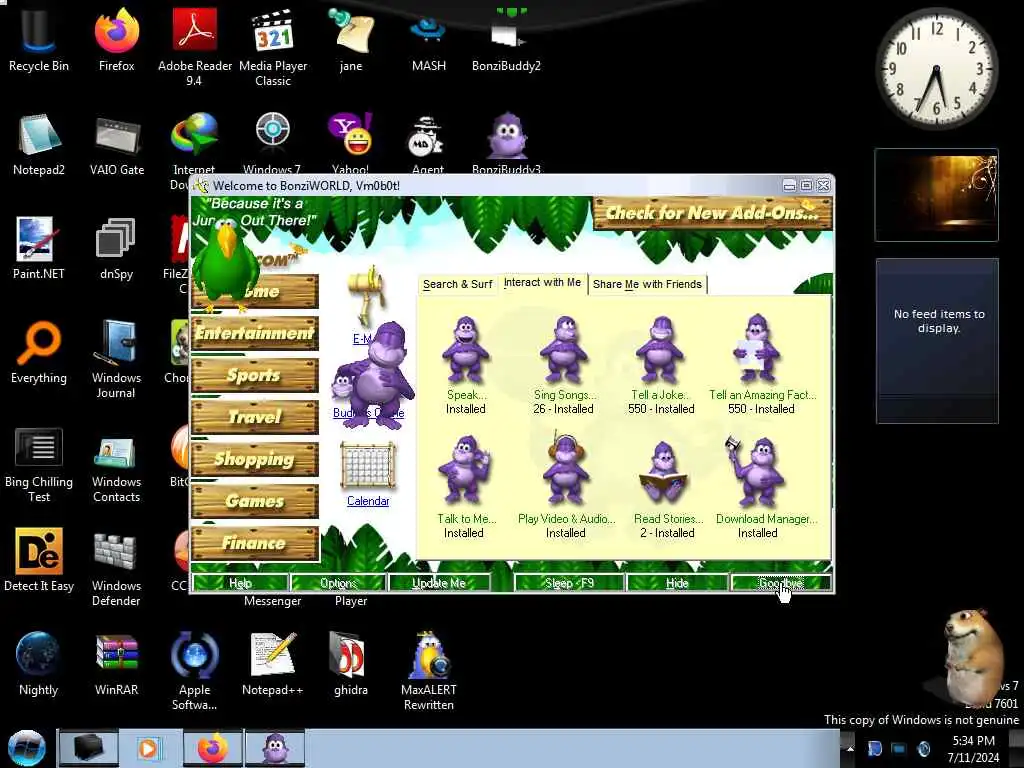Open the Games wooden sign menu
This screenshot has height=768, width=1024.
click(255, 501)
